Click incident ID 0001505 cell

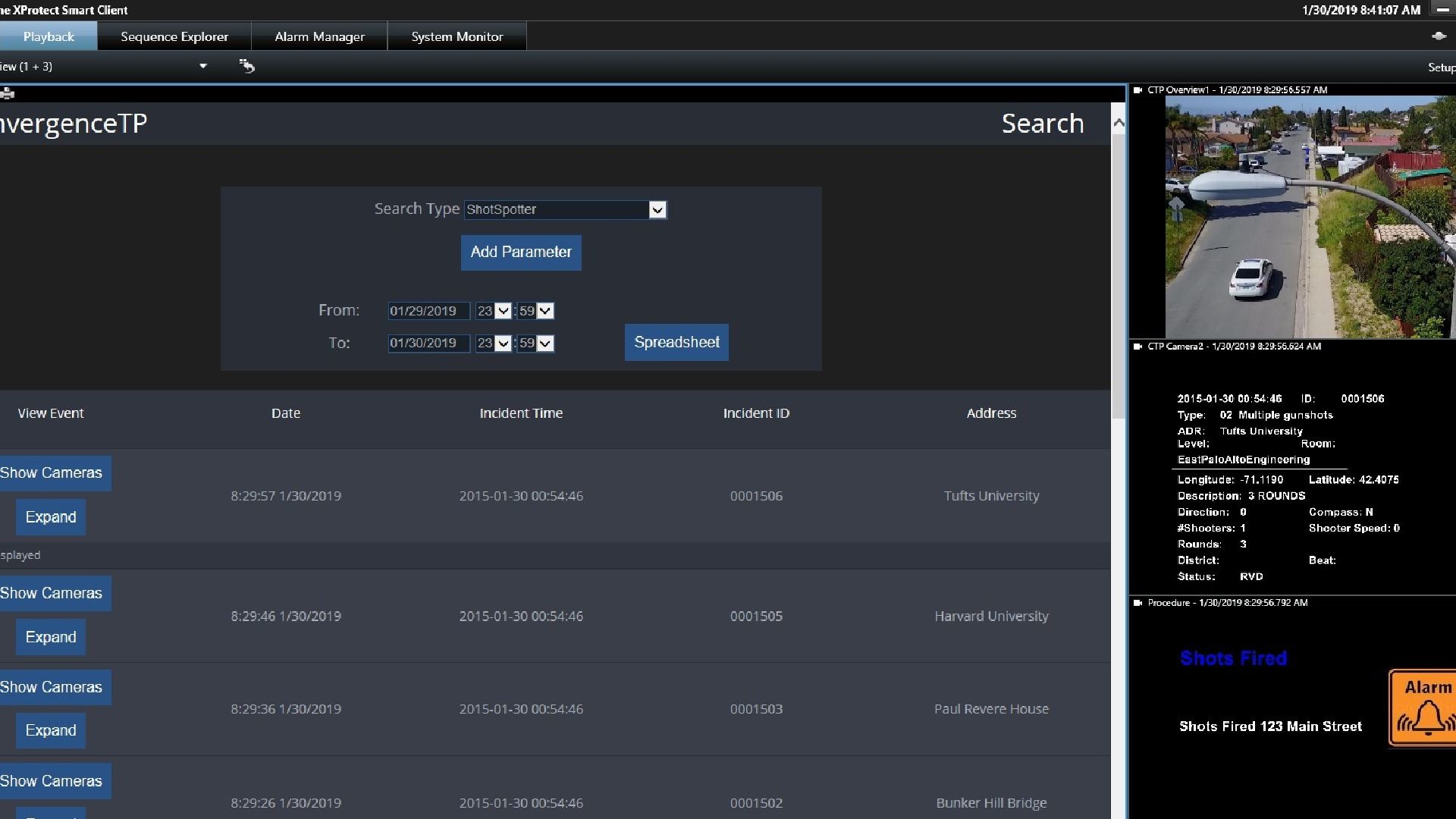756,617
